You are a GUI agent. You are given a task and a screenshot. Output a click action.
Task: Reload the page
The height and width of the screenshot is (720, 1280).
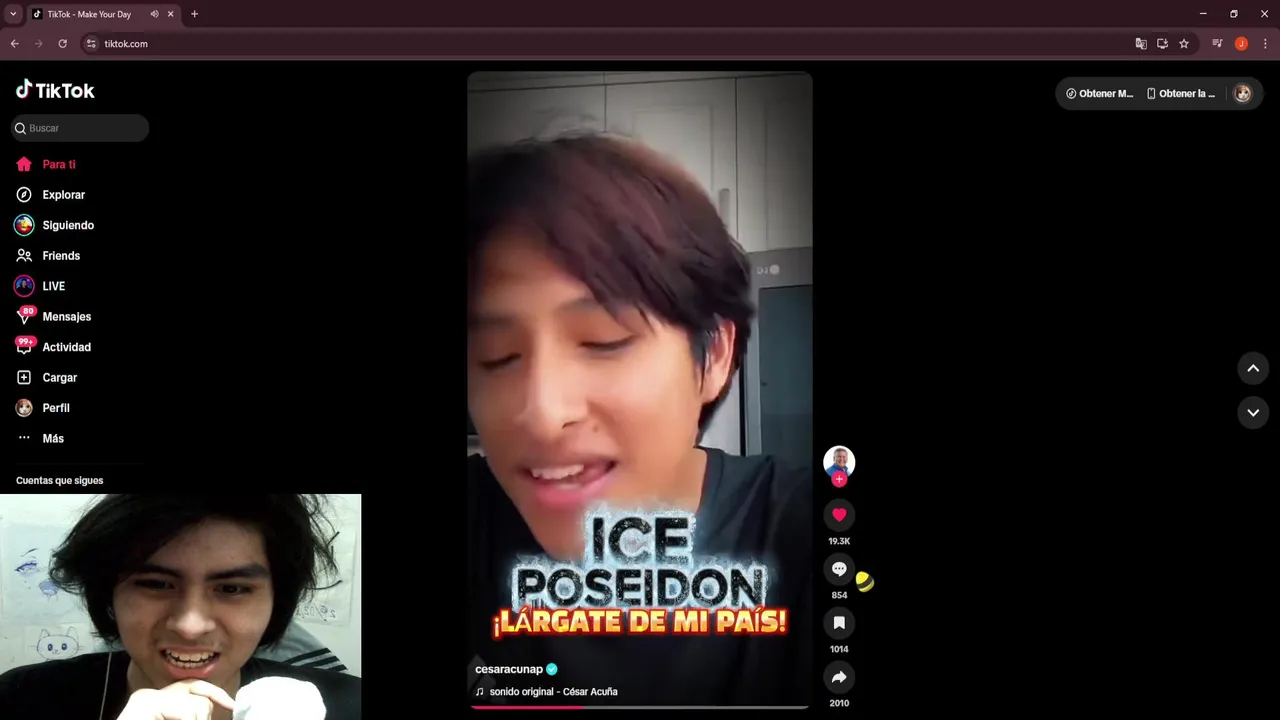(x=62, y=44)
